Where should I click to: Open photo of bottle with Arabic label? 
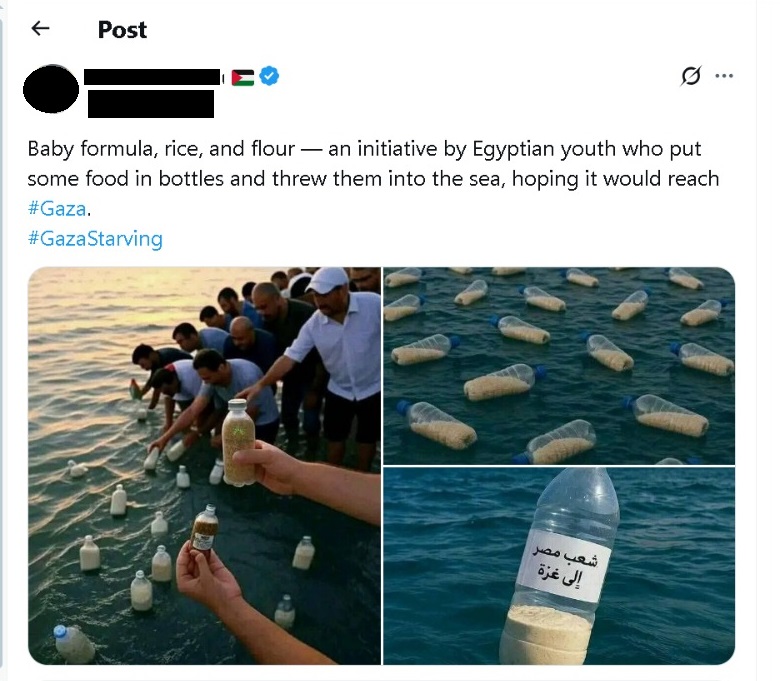(559, 566)
